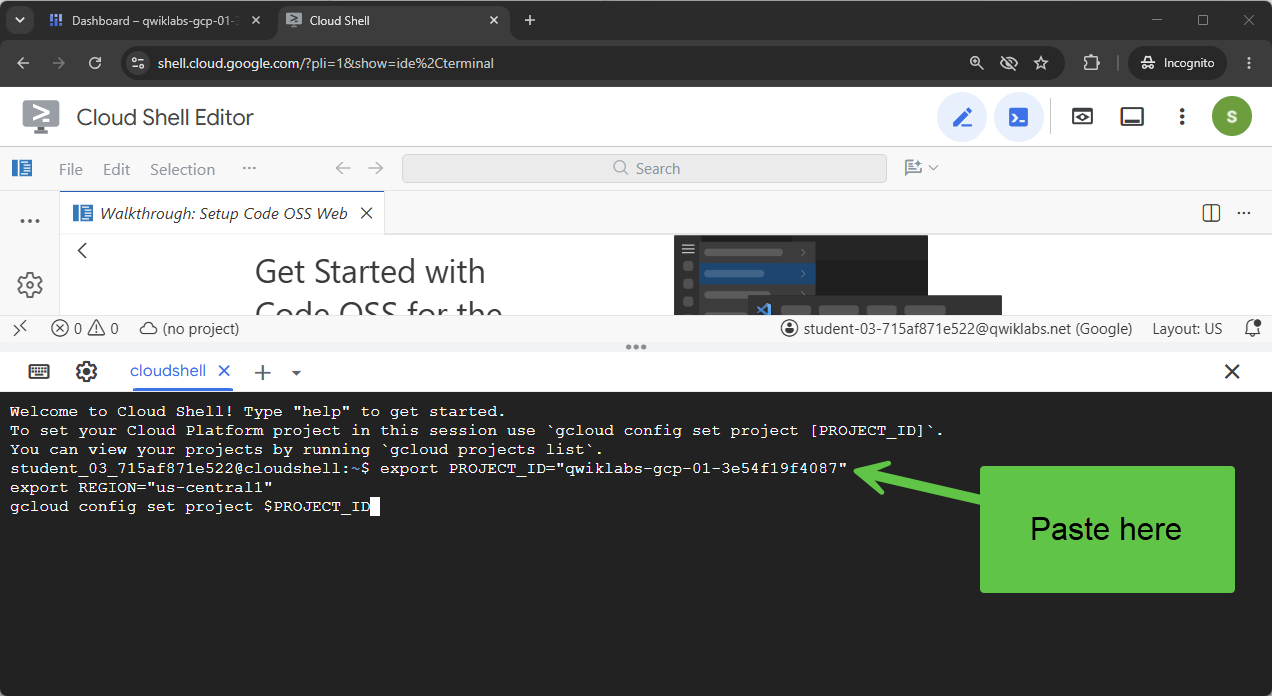Viewport: 1272px width, 696px height.
Task: Click the session window layout icon
Action: (x=1132, y=117)
